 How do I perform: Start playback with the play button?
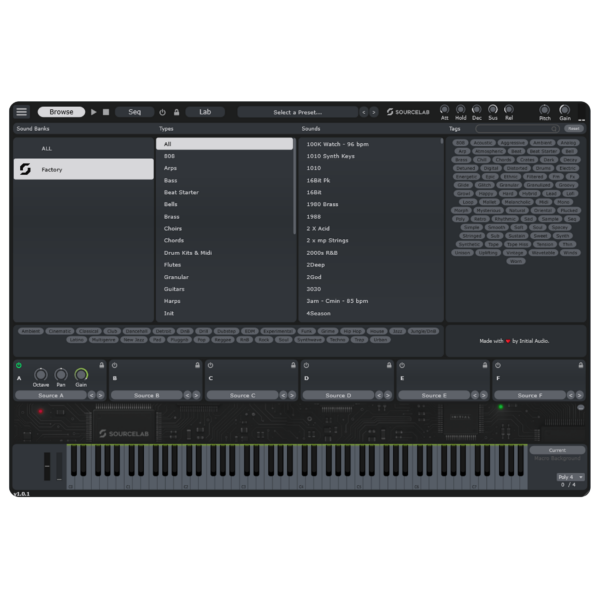(93, 112)
